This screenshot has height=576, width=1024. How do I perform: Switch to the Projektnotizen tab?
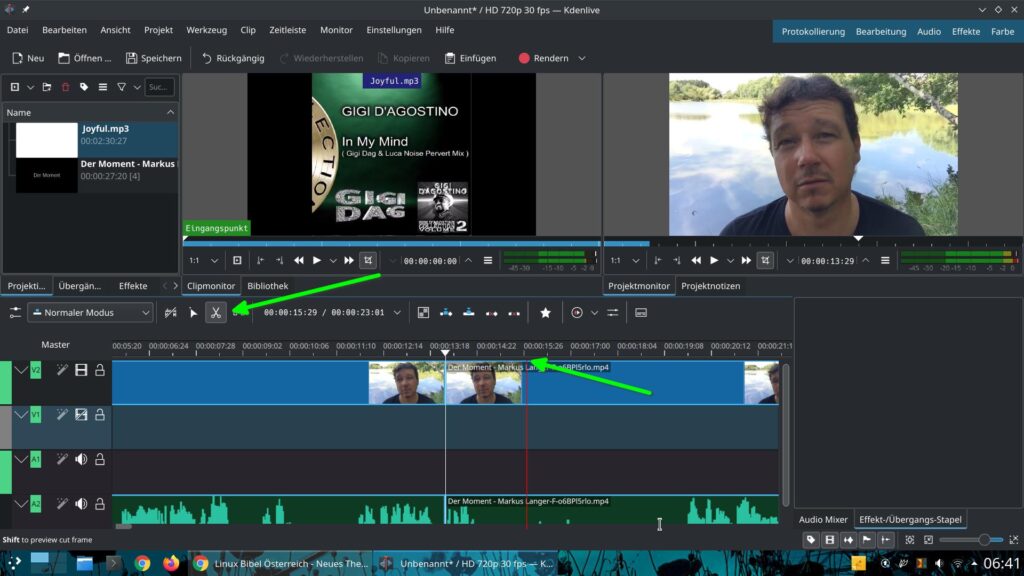[x=711, y=286]
